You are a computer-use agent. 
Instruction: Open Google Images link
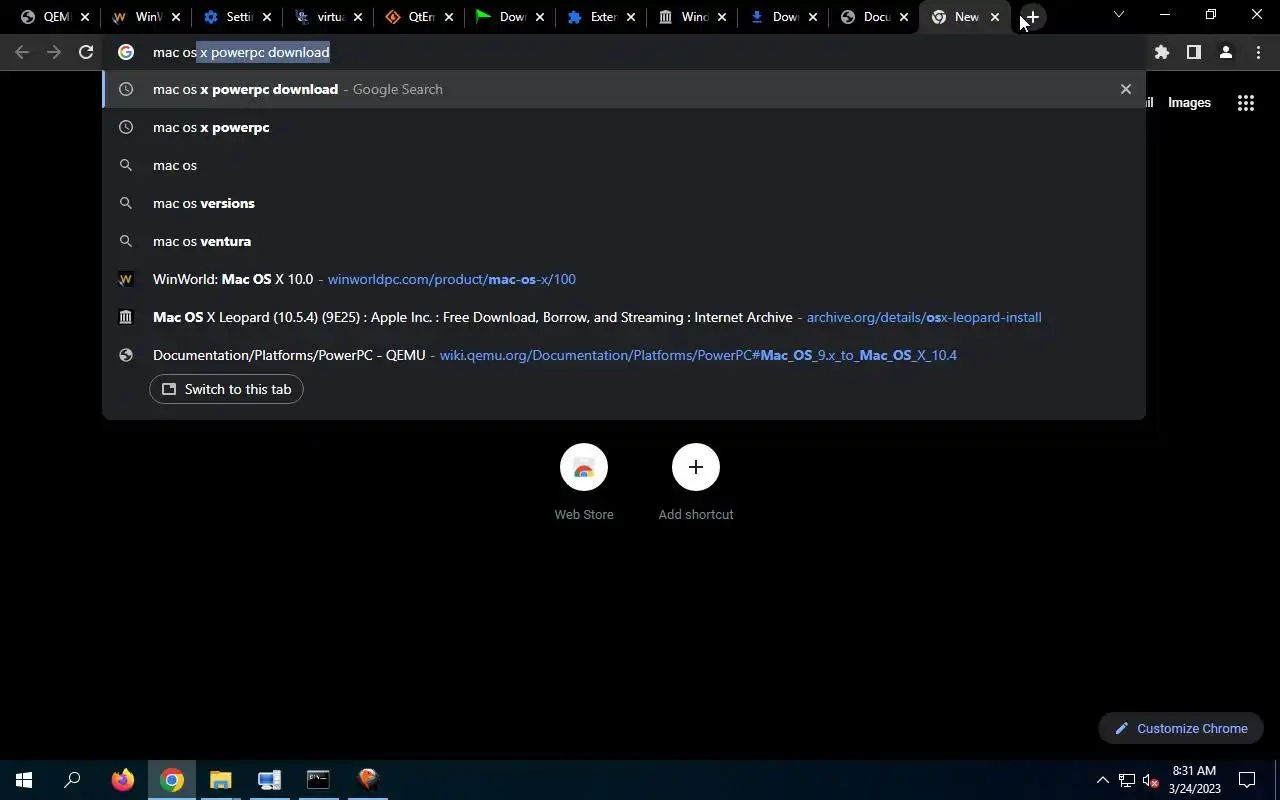tap(1189, 102)
